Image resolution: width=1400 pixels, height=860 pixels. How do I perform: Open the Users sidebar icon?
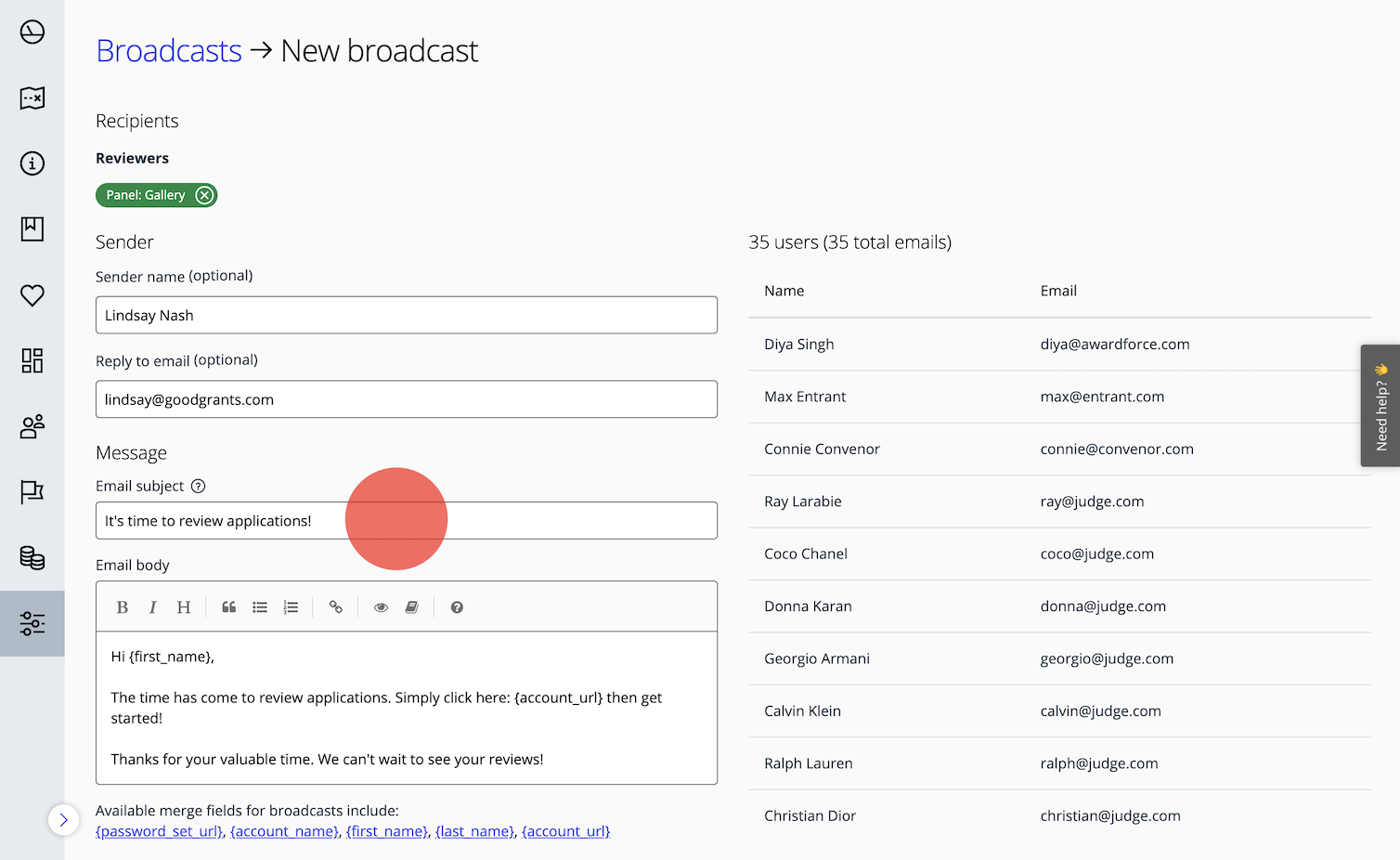[x=32, y=426]
